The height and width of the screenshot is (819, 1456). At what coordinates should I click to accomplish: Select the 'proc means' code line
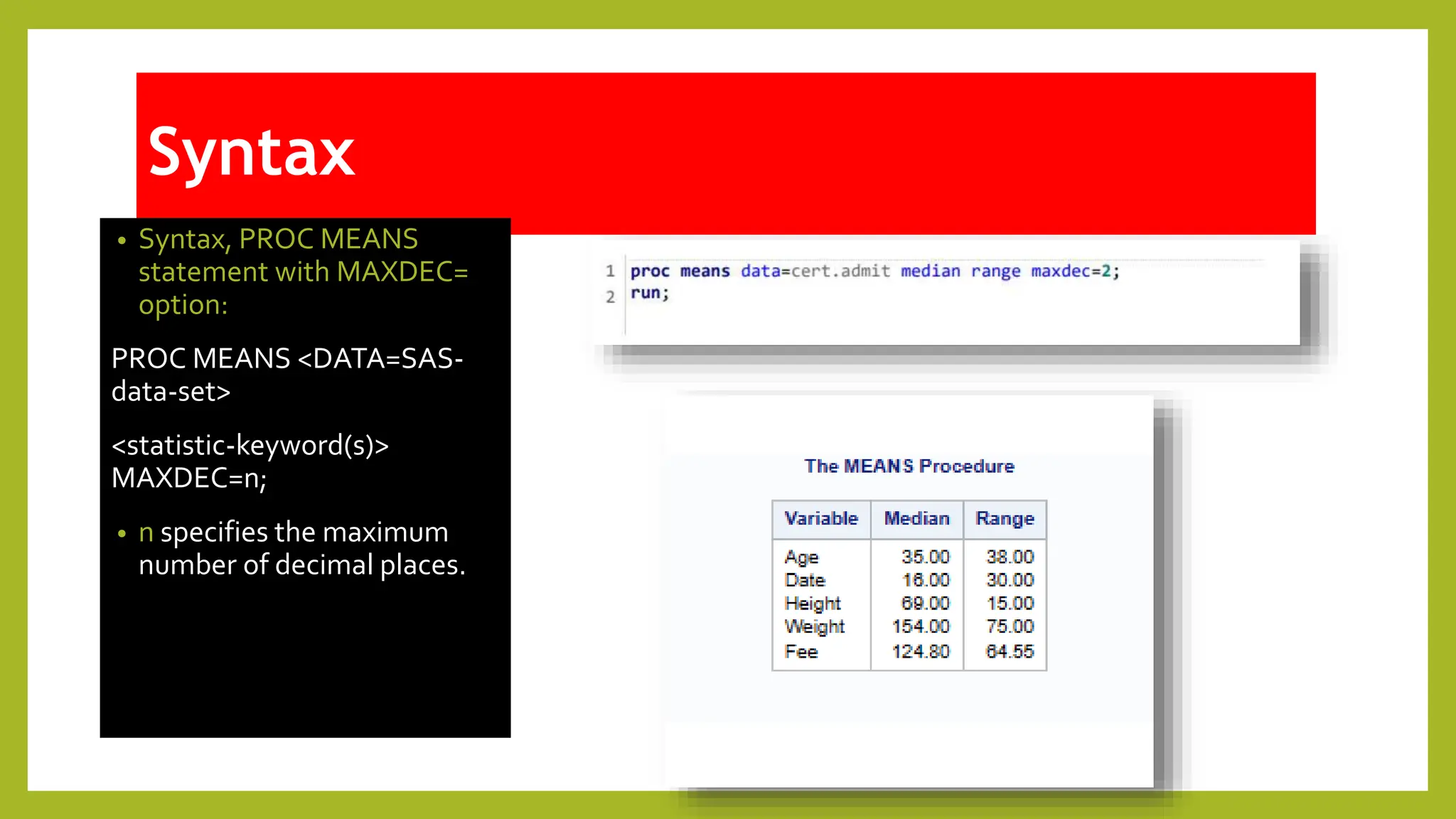point(874,271)
